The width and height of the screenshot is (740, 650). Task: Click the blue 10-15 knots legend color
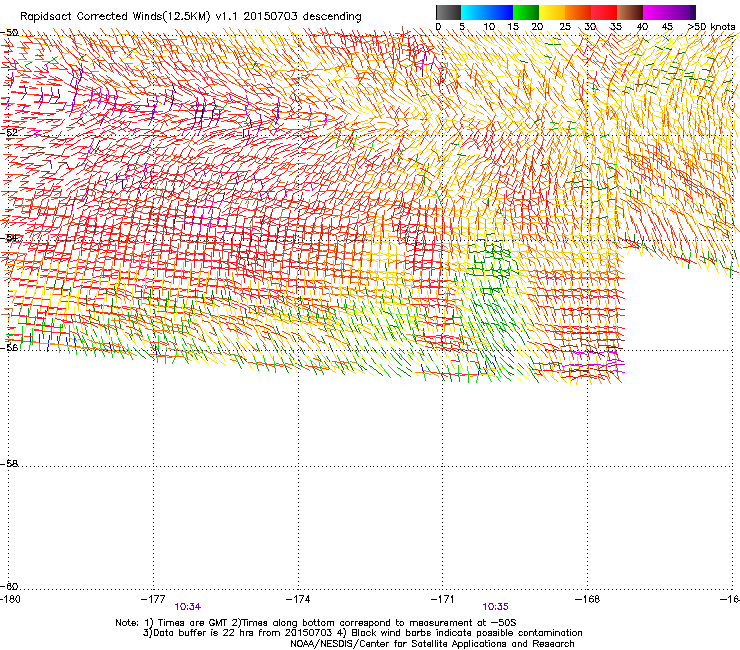(x=500, y=13)
